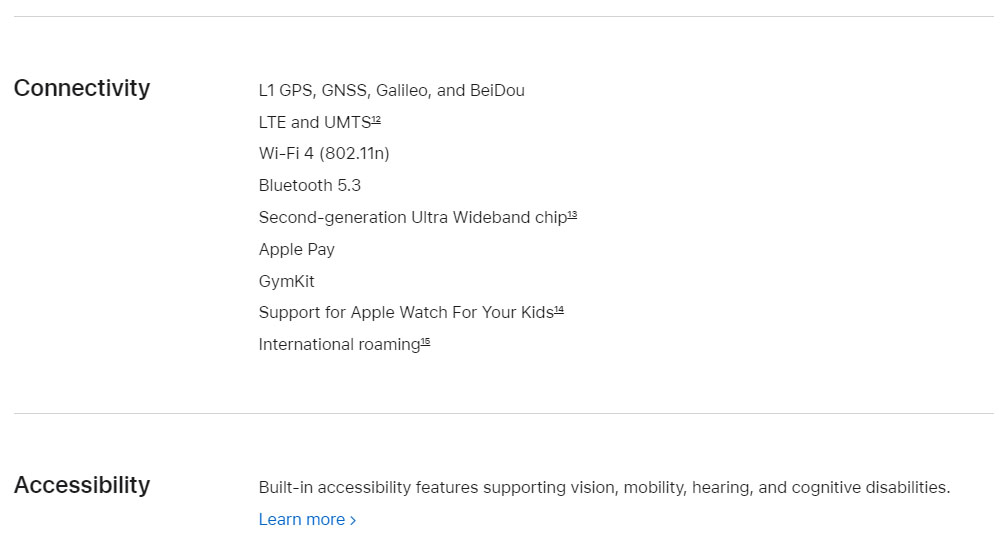Click the Learn more accessibility link
Viewport: 1005px width, 539px height.
(x=301, y=519)
